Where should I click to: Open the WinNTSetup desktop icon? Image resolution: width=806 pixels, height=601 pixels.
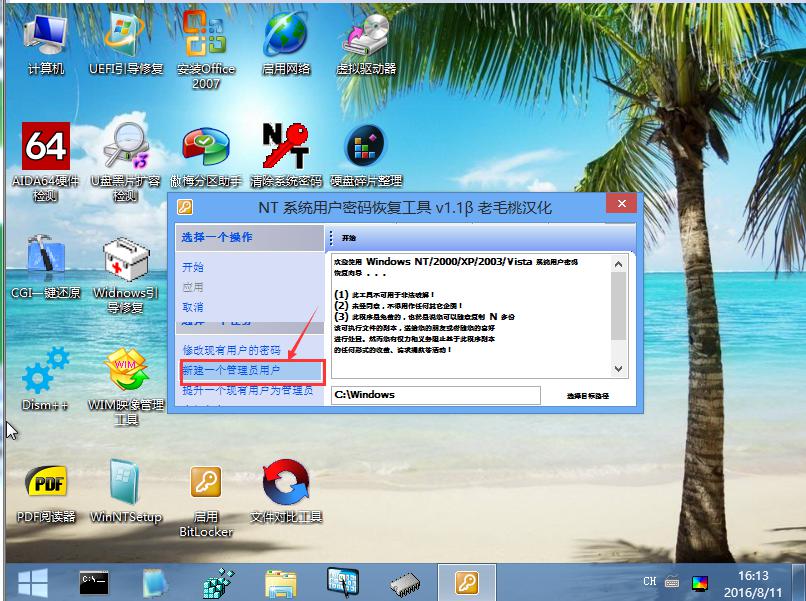(x=126, y=490)
